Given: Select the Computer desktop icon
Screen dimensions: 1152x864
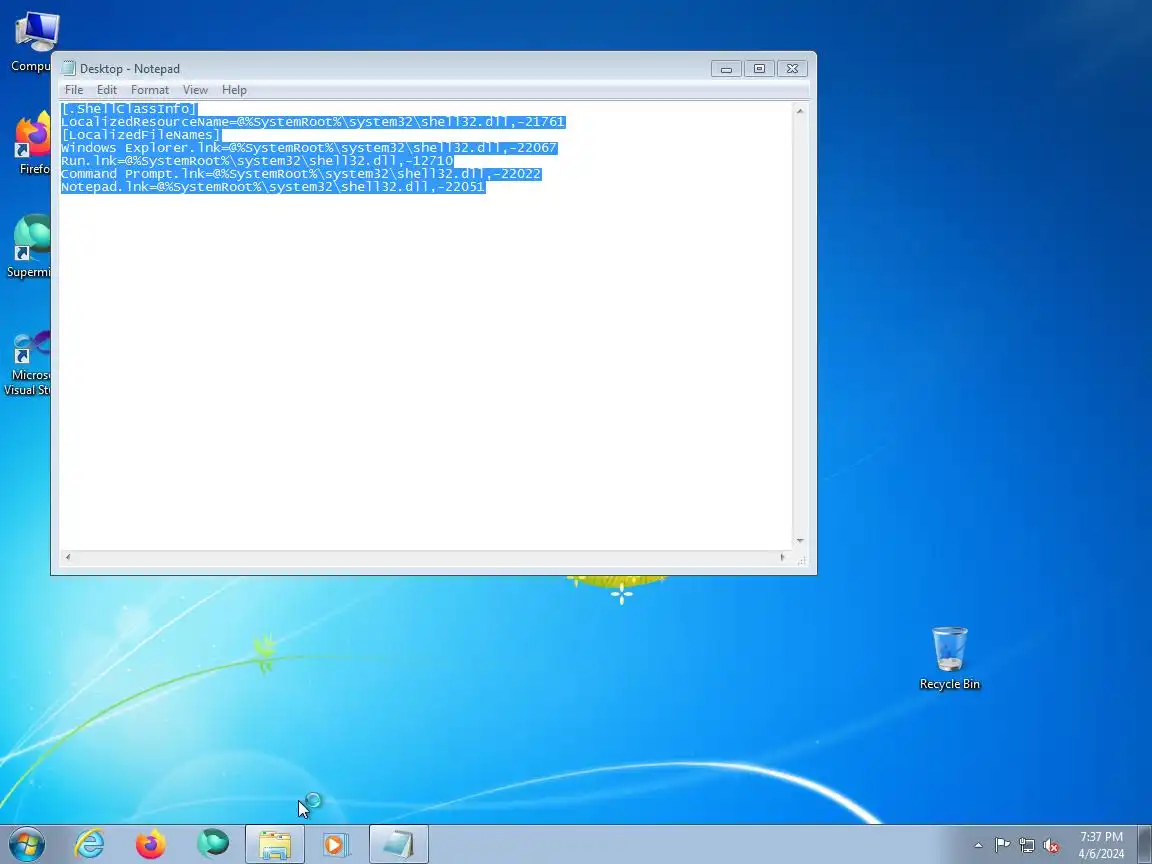Looking at the screenshot, I should (31, 43).
